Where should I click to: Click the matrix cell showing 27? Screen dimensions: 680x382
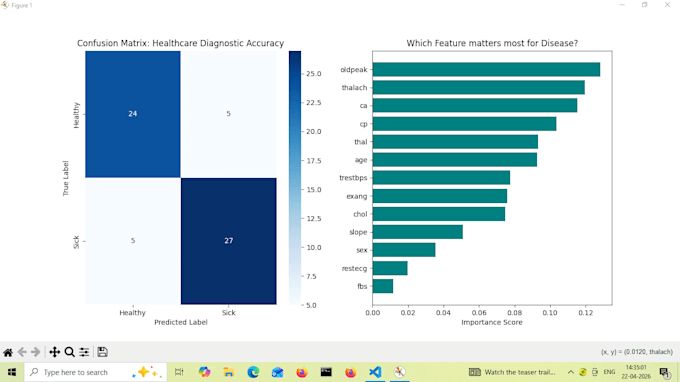click(229, 241)
